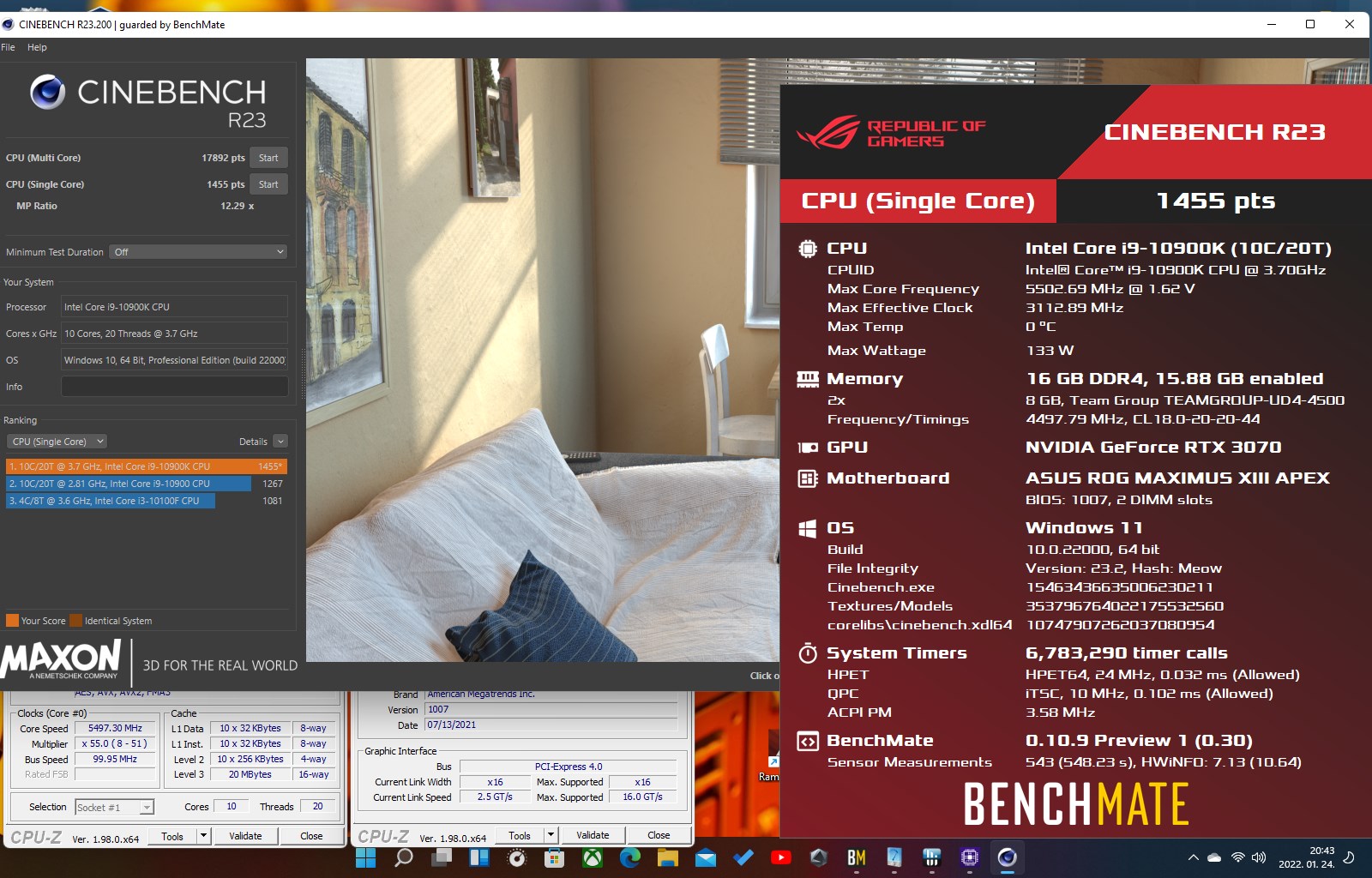
Task: Click MP Ratio 12.29 x value
Action: point(238,206)
